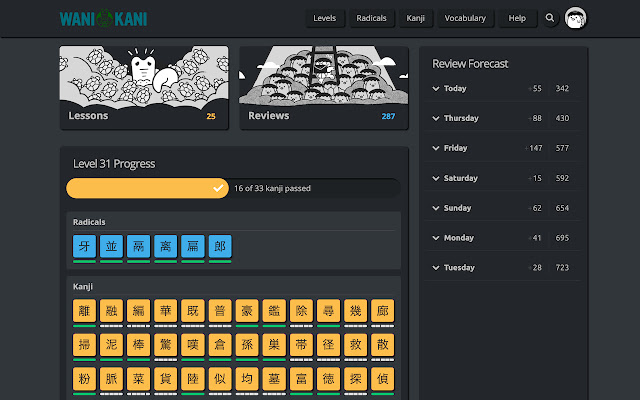Viewport: 640px width, 400px height.
Task: Open the 除 kanji tile
Action: tap(301, 310)
